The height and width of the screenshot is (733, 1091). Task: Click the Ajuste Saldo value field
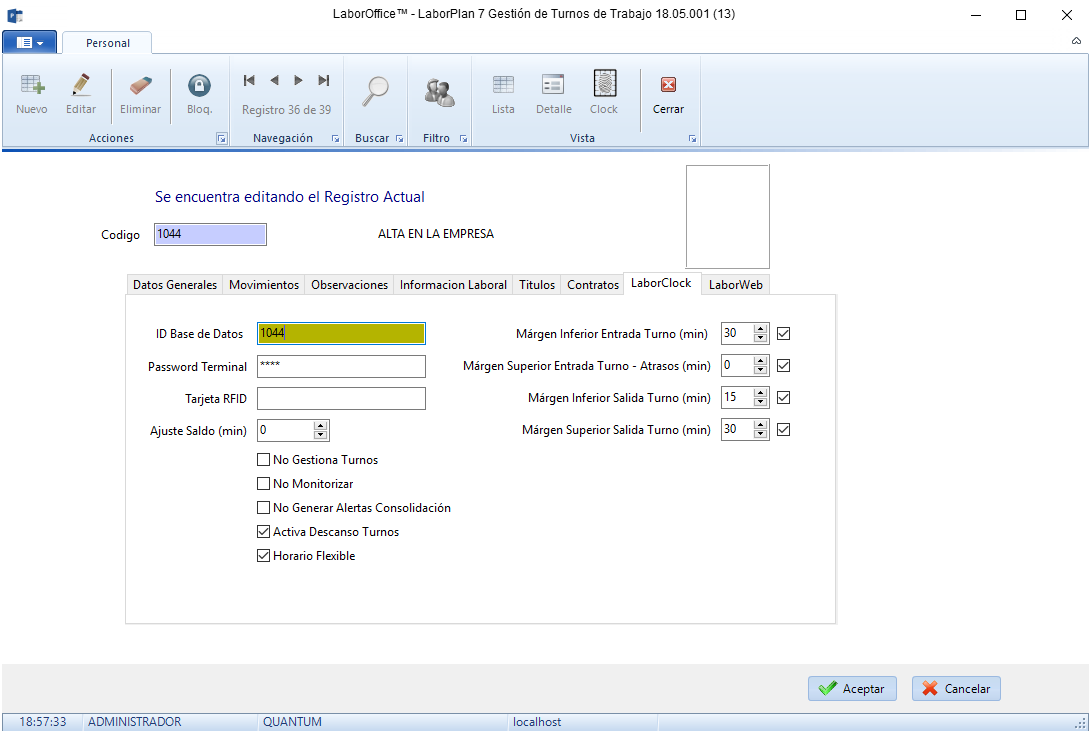pos(285,431)
